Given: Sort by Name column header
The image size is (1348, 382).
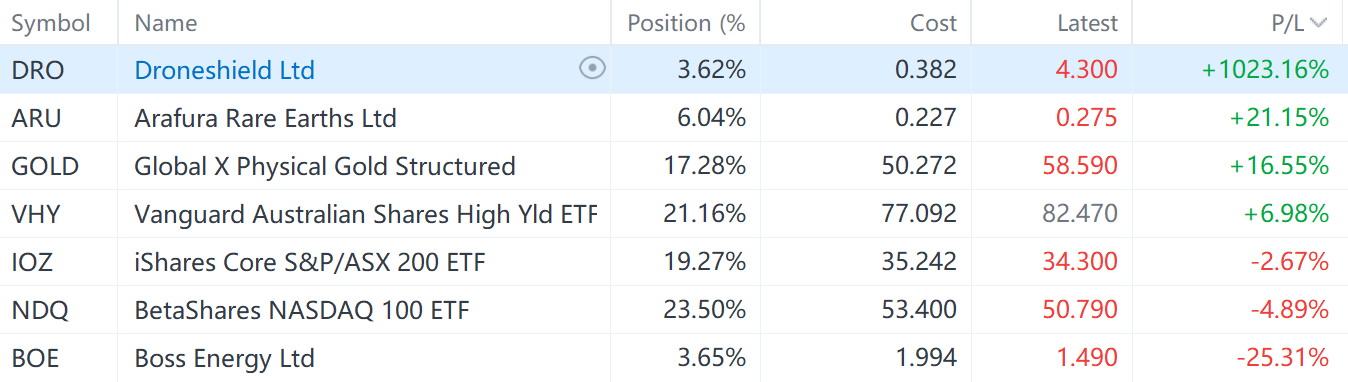Looking at the screenshot, I should 166,23.
